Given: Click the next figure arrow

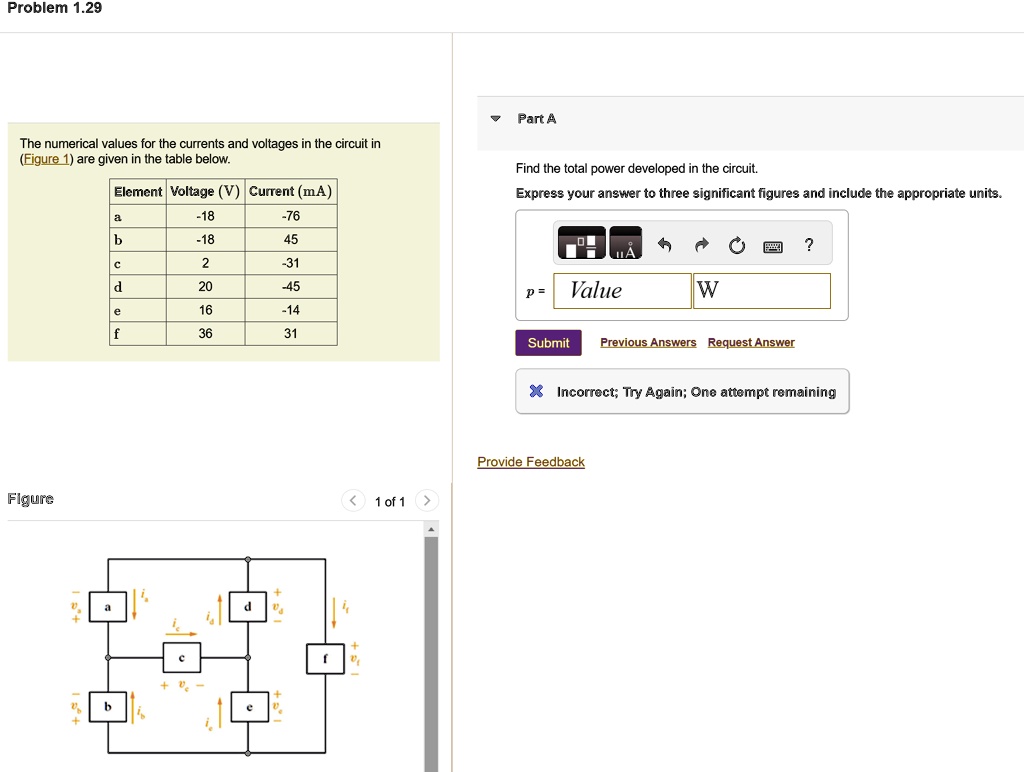Looking at the screenshot, I should 427,500.
